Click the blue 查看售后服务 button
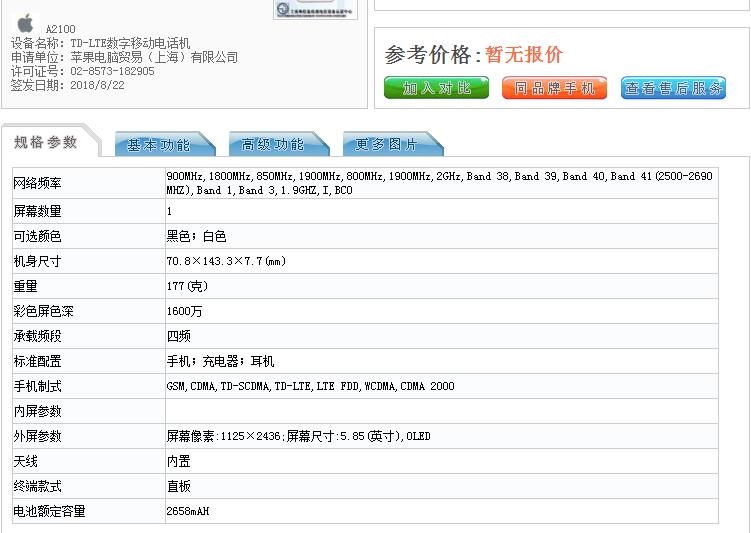 click(673, 88)
